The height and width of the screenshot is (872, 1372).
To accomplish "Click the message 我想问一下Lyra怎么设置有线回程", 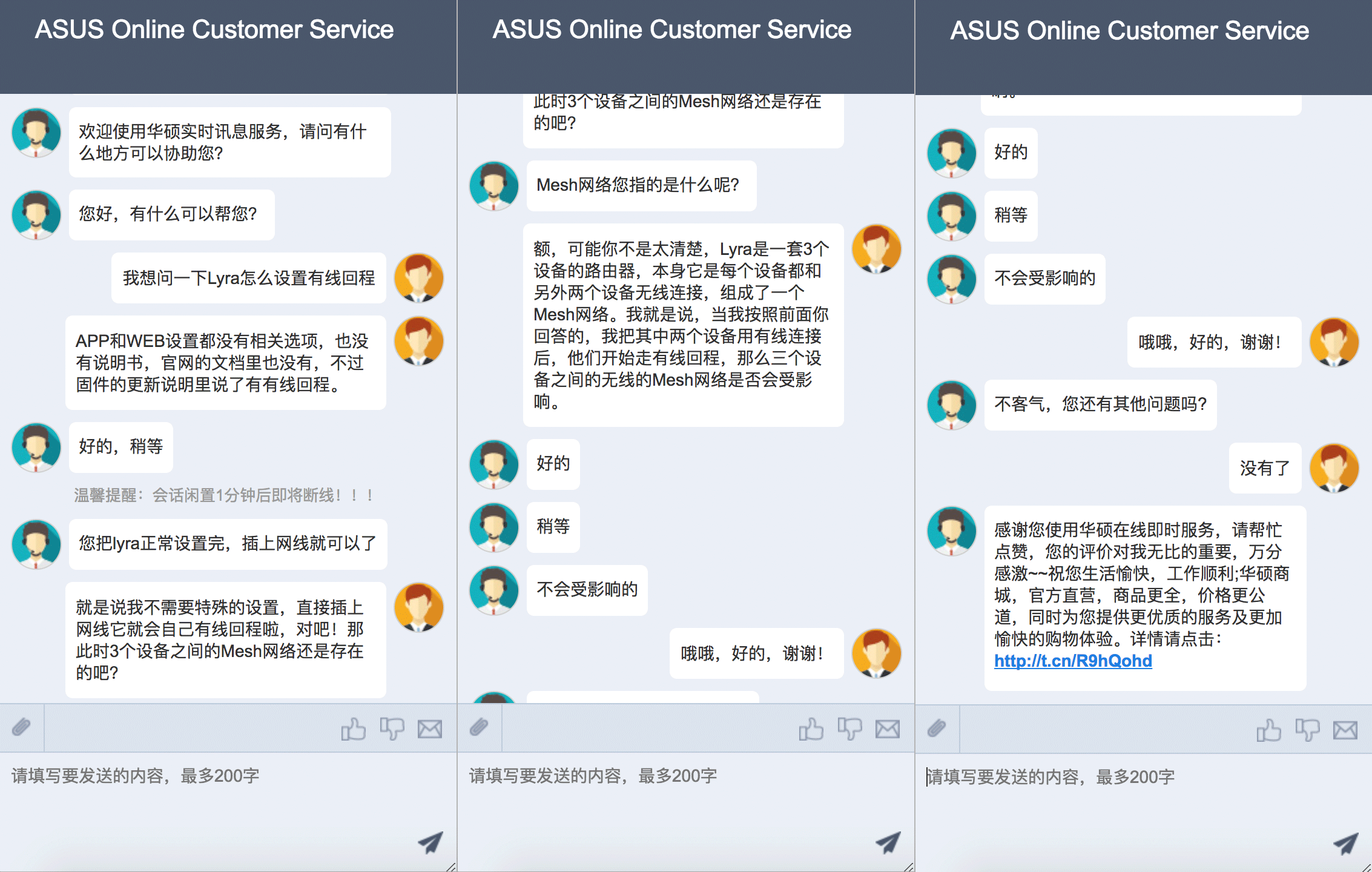I will (x=249, y=278).
